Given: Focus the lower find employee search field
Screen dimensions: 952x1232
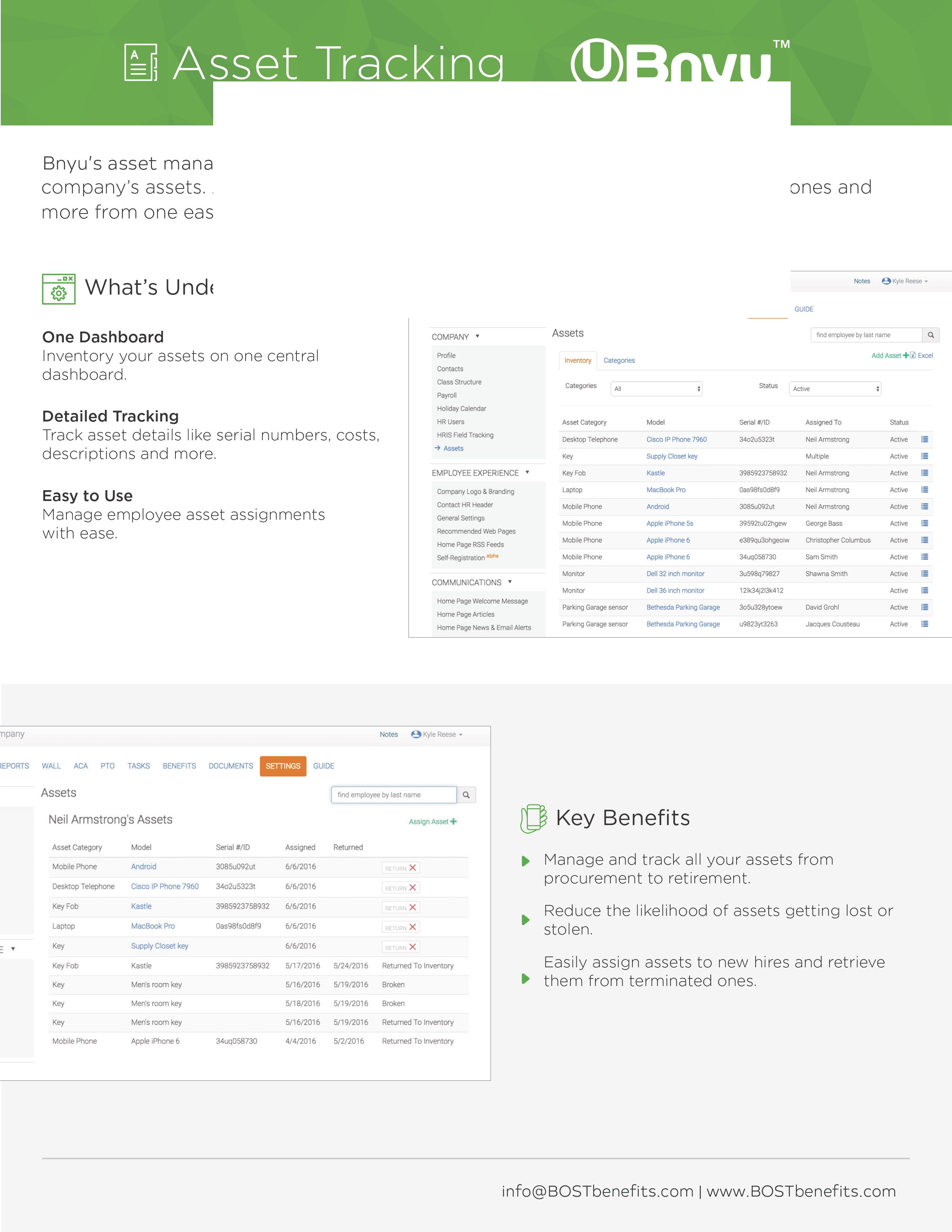Looking at the screenshot, I should tap(393, 795).
